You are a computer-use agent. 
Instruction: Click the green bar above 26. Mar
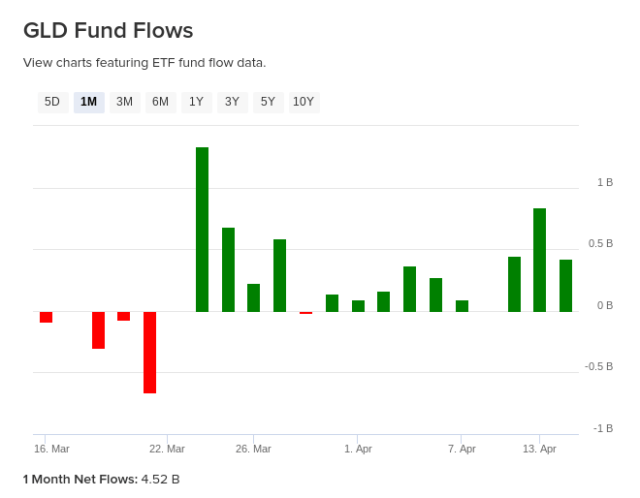(254, 298)
